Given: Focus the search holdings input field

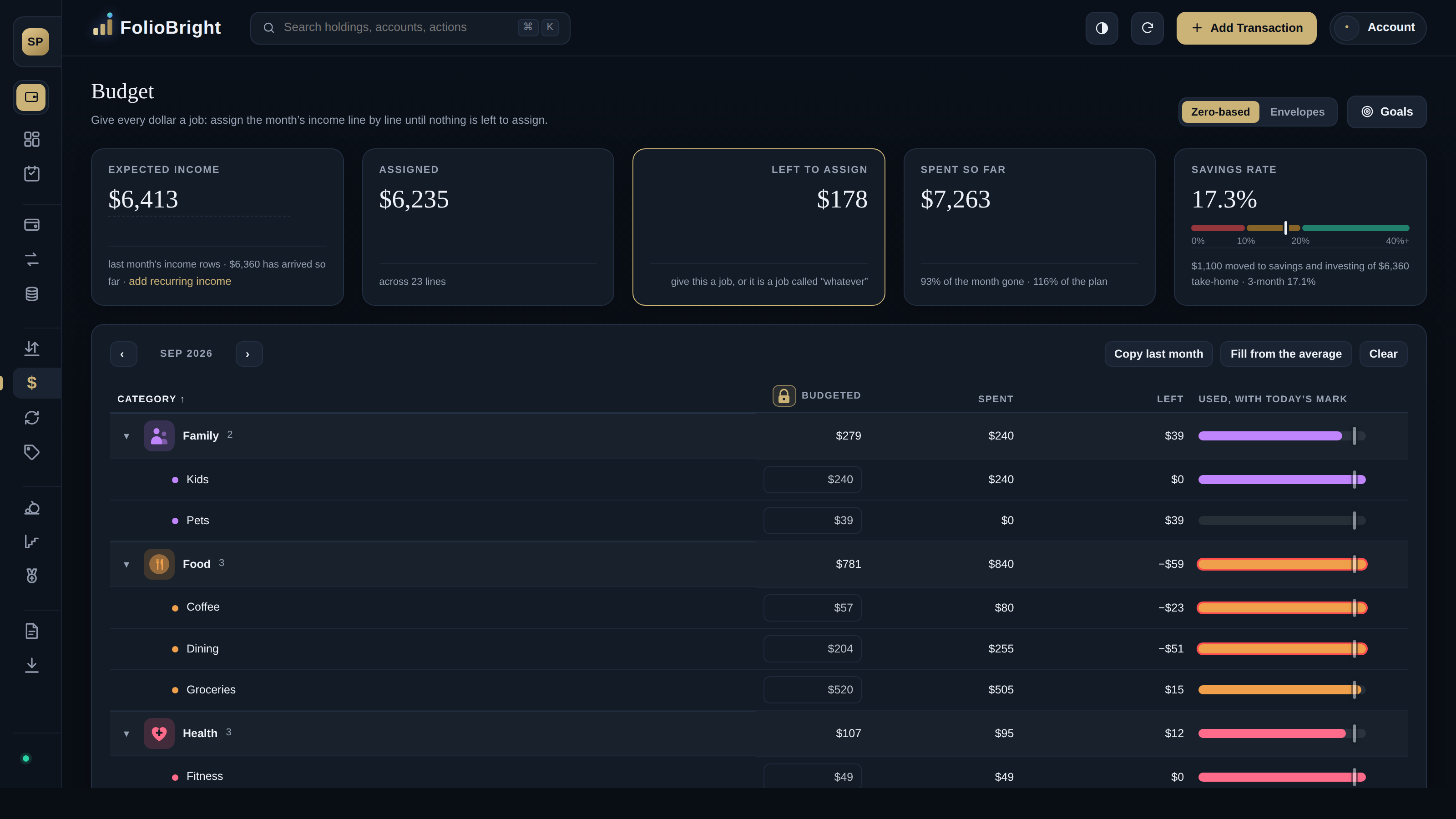Looking at the screenshot, I should (x=410, y=28).
